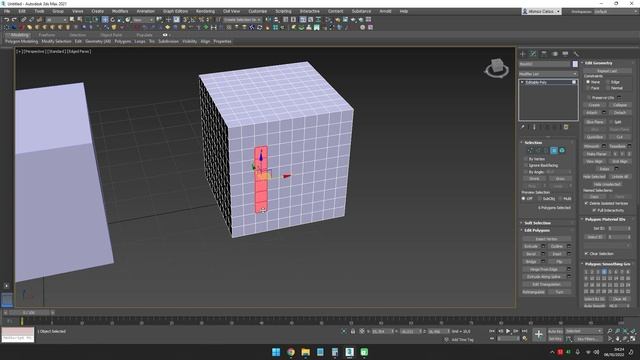
Task: Enable By Vertex checkbox
Action: 526,159
